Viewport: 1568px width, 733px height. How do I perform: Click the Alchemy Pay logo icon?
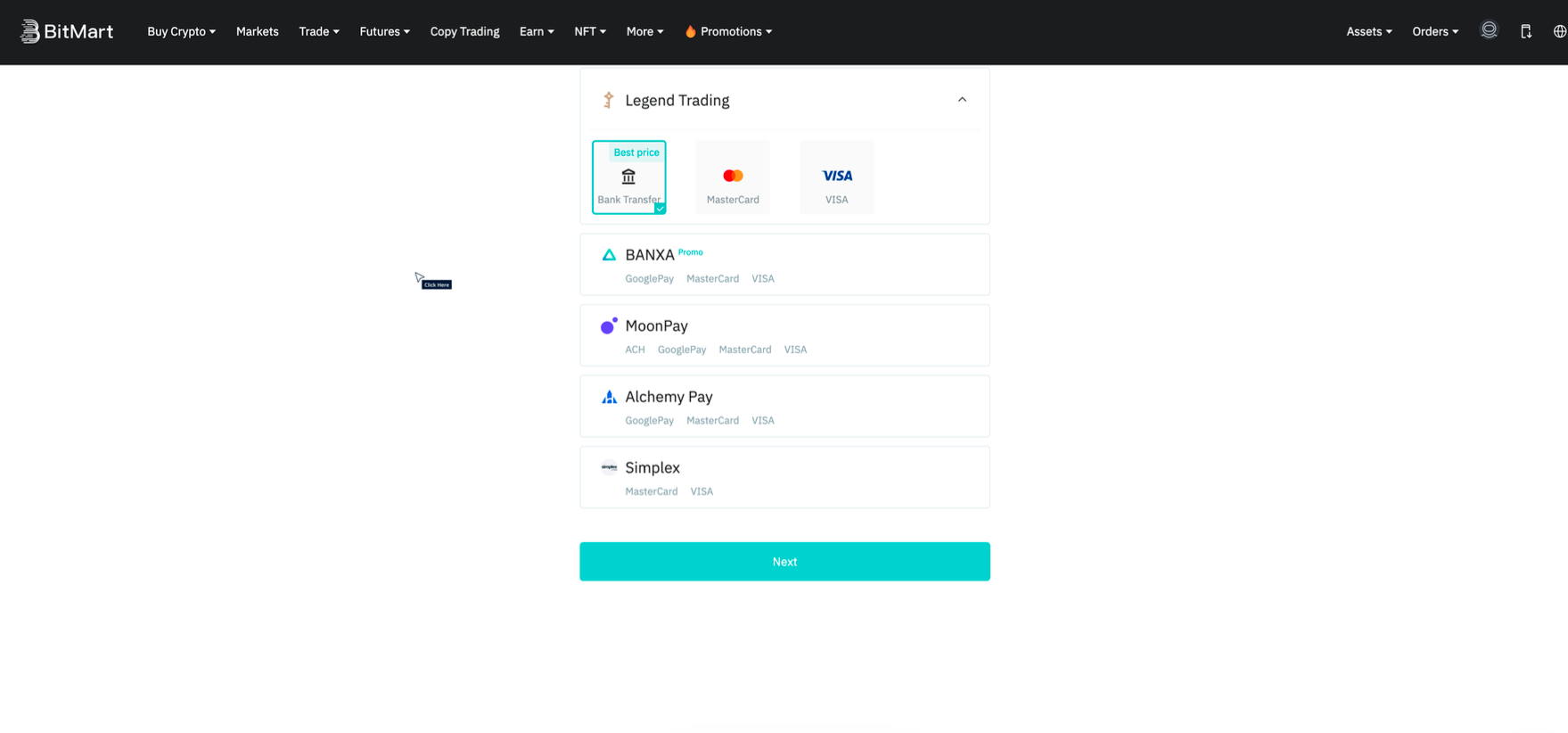coord(609,397)
